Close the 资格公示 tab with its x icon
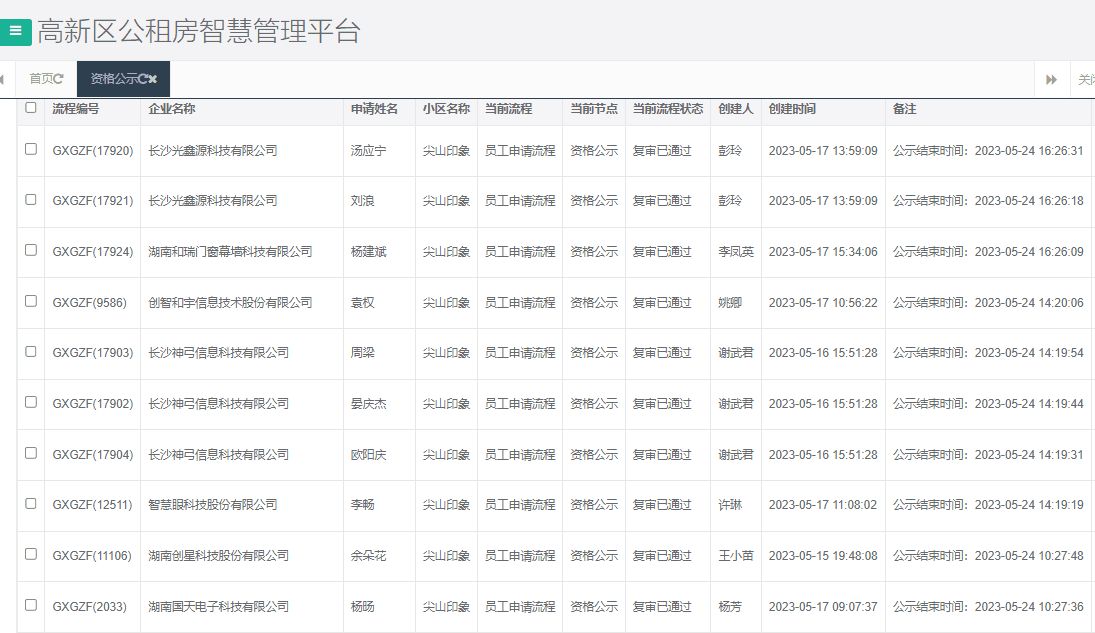The image size is (1095, 633). click(152, 78)
